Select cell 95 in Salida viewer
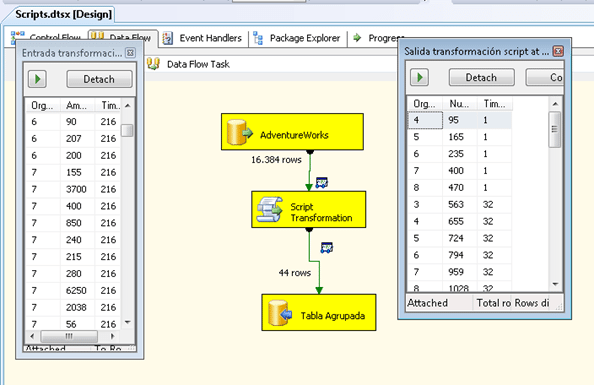Image resolution: width=594 pixels, height=385 pixels. tap(460, 120)
